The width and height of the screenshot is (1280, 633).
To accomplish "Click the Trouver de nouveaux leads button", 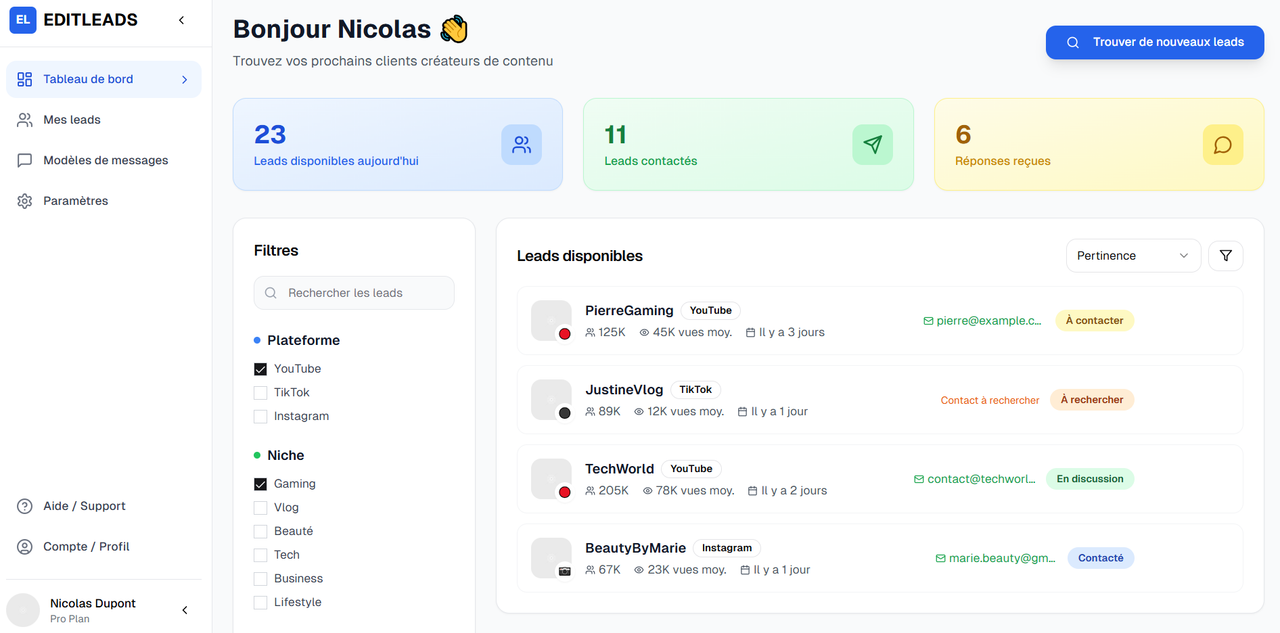I will pyautogui.click(x=1154, y=42).
